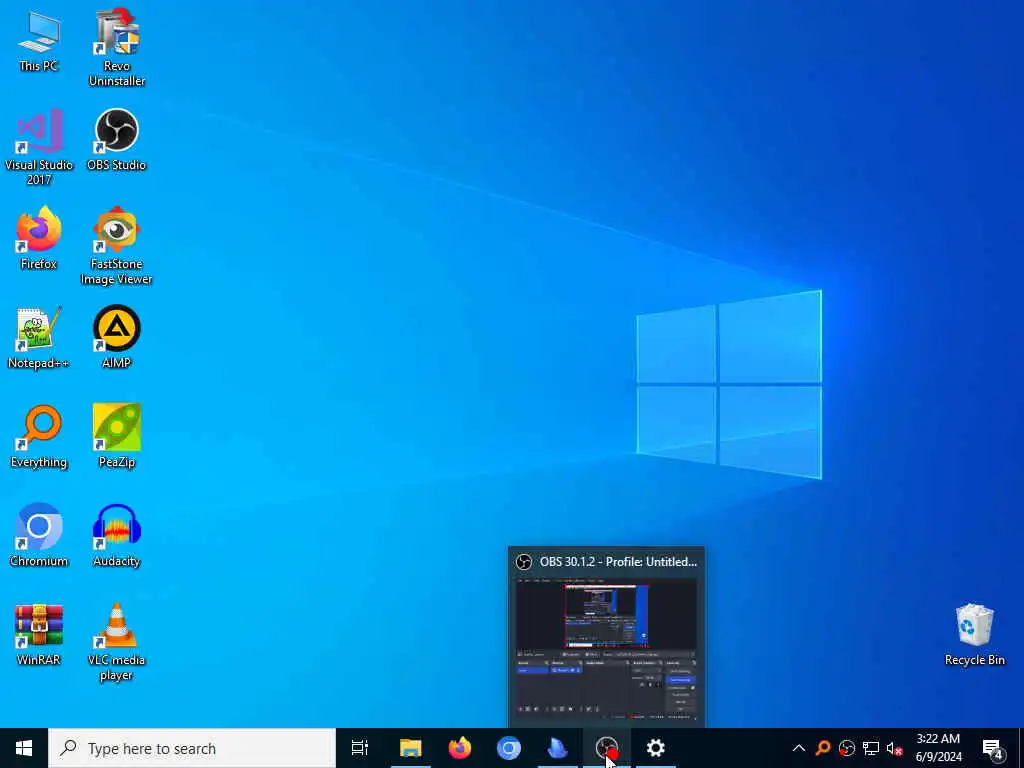Select the PeaZip desktop shortcut
The height and width of the screenshot is (768, 1024).
click(117, 437)
